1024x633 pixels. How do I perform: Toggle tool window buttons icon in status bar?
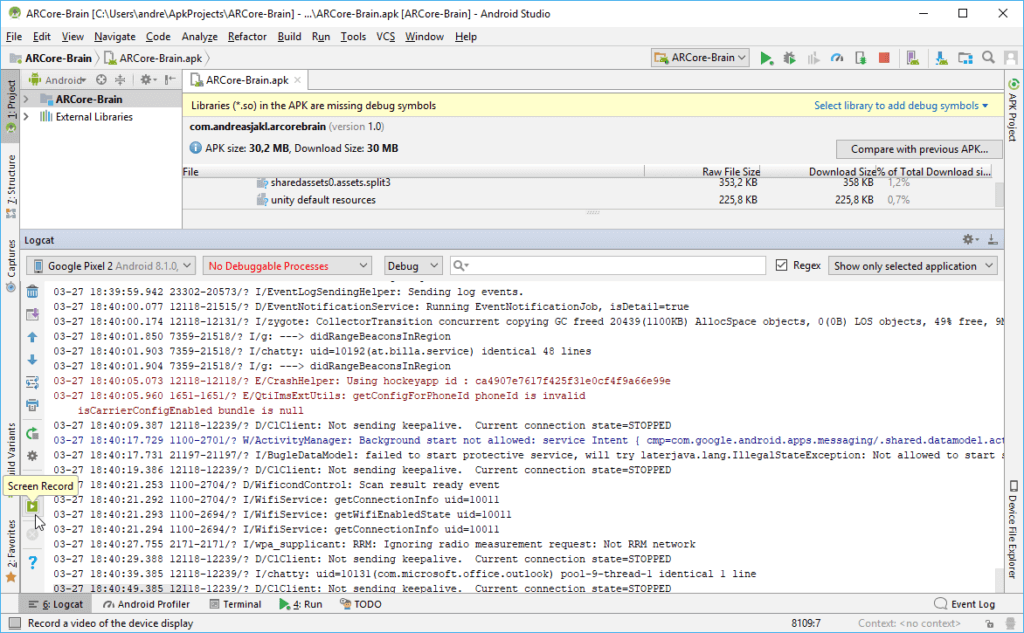[x=14, y=623]
